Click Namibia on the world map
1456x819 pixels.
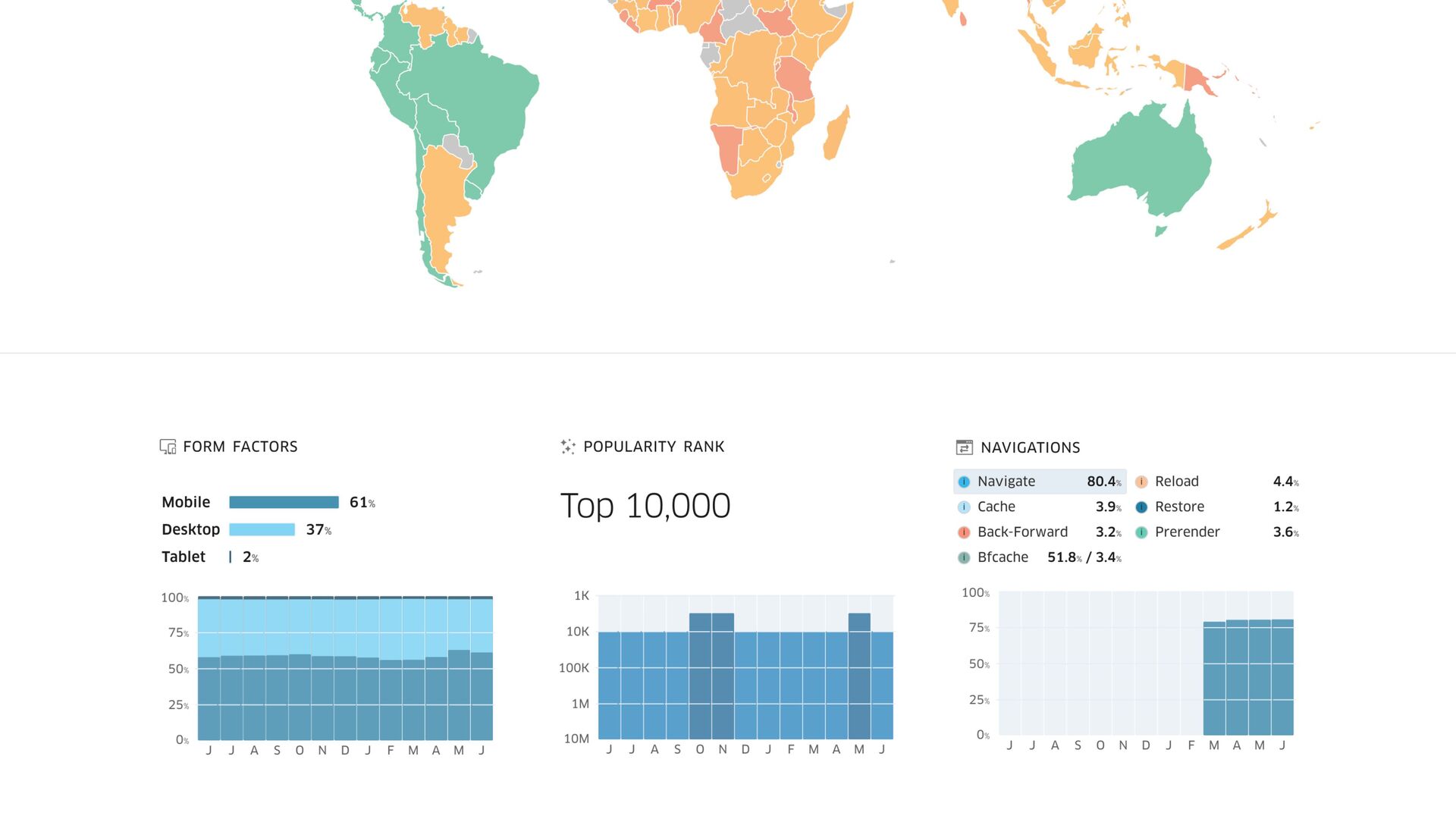pyautogui.click(x=728, y=149)
